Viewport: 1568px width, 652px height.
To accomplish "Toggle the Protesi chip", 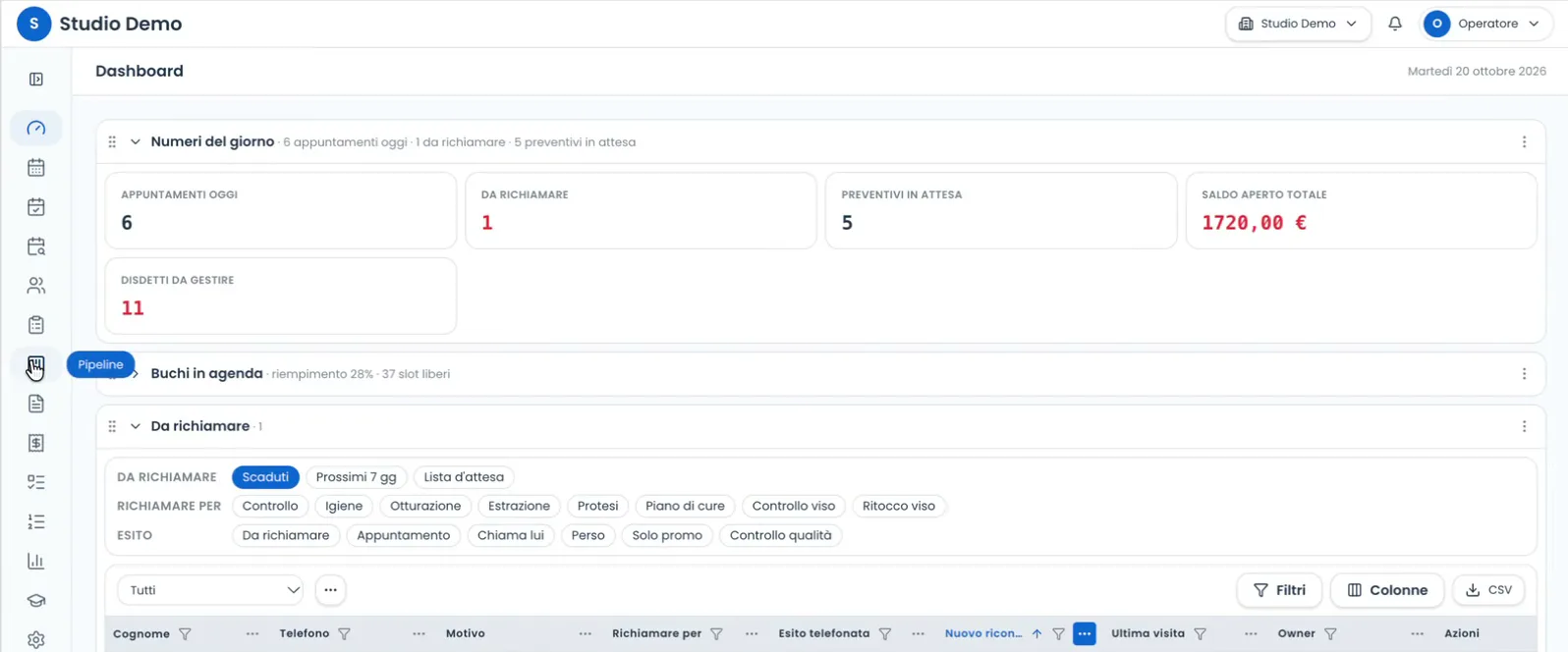I will (598, 507).
